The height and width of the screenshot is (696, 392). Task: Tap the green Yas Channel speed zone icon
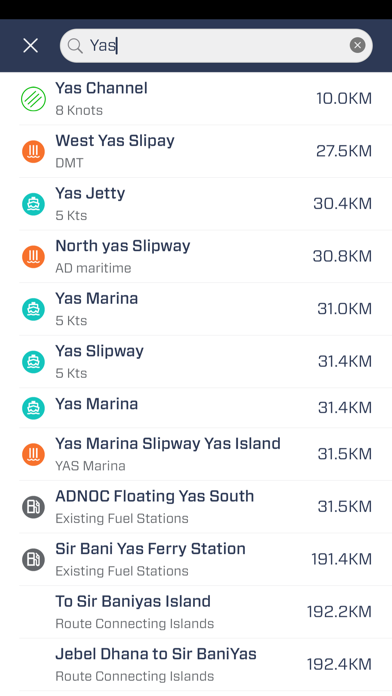coord(33,99)
